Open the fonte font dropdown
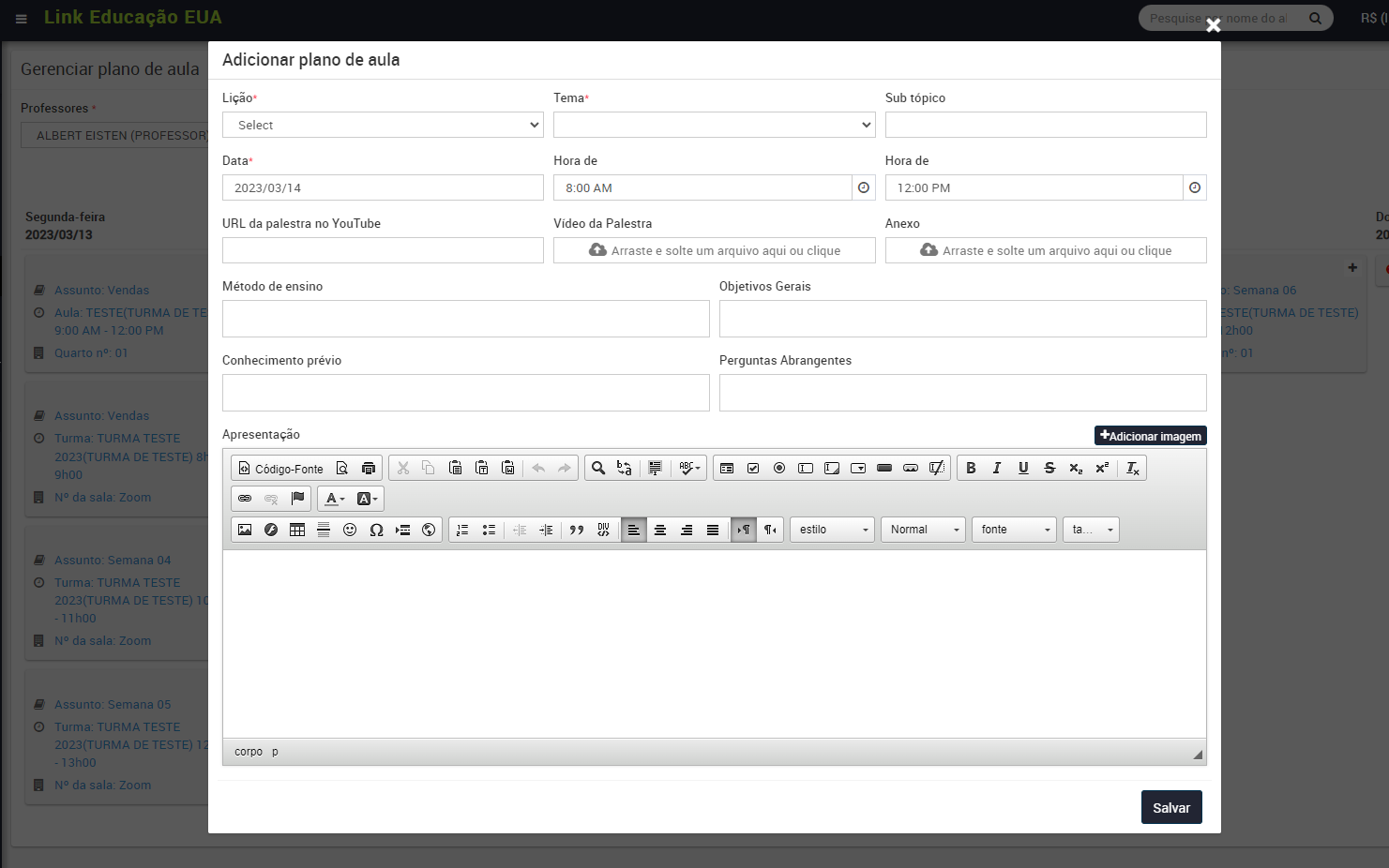The width and height of the screenshot is (1389, 868). [1014, 530]
